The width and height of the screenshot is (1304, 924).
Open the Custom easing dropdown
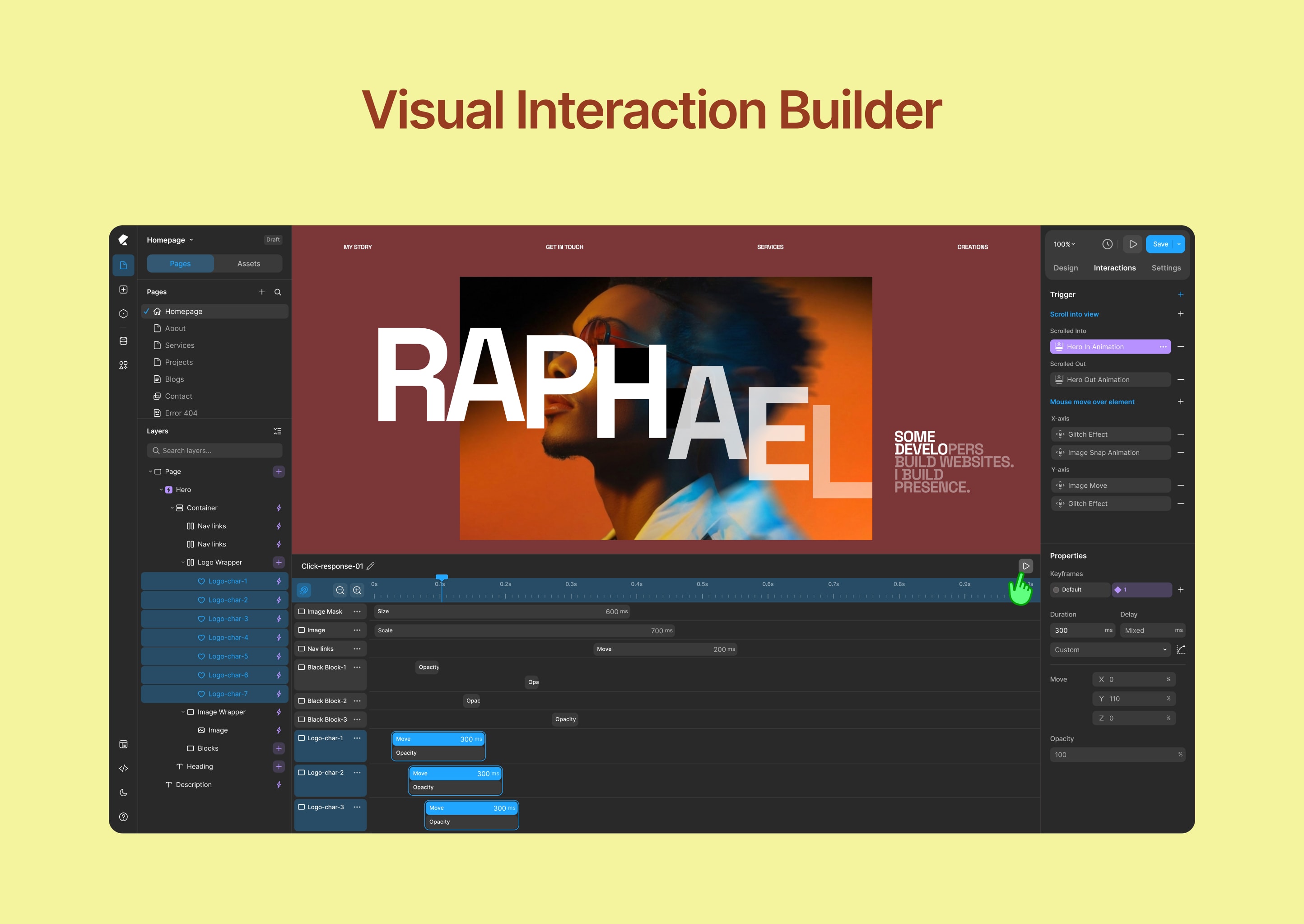[1109, 649]
